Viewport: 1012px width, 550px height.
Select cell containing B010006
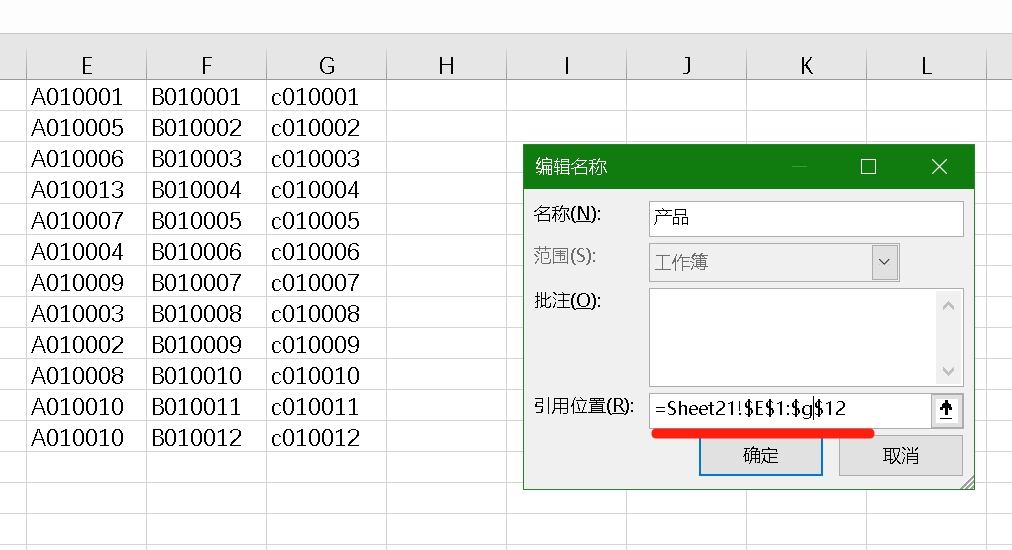pos(207,251)
